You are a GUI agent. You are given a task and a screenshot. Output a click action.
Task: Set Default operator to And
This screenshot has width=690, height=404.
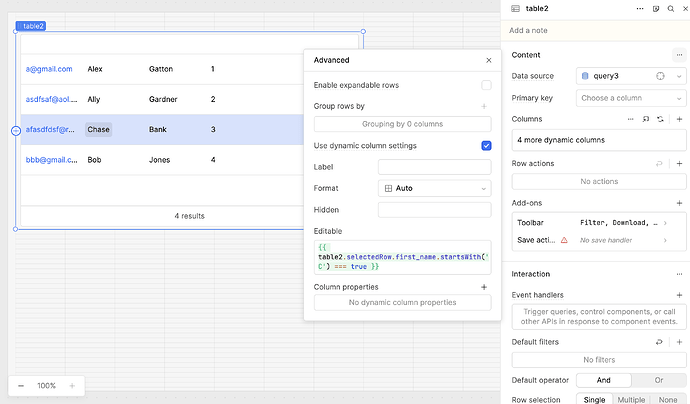(x=603, y=380)
